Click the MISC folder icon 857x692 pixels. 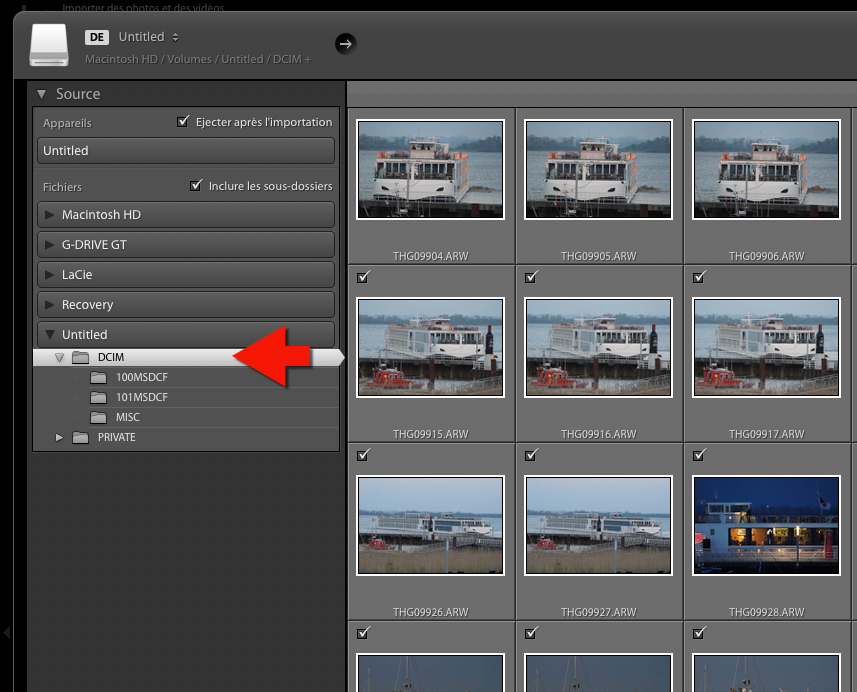coord(98,418)
